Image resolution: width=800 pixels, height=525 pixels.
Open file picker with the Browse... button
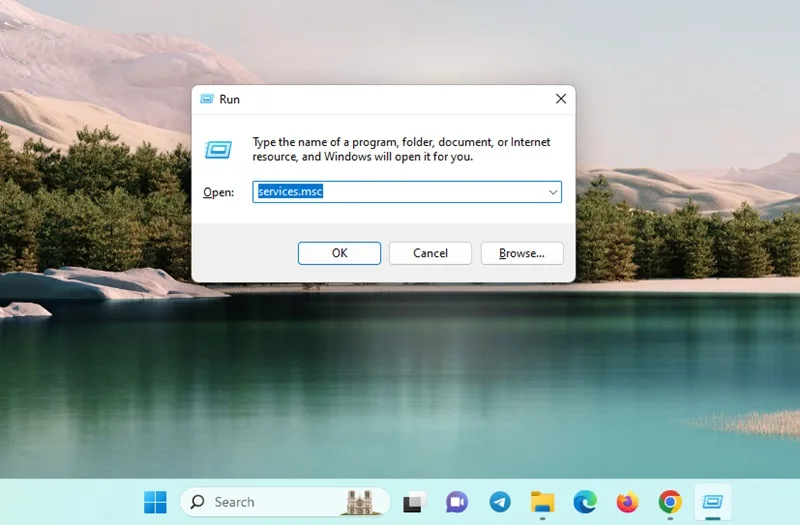tap(522, 253)
